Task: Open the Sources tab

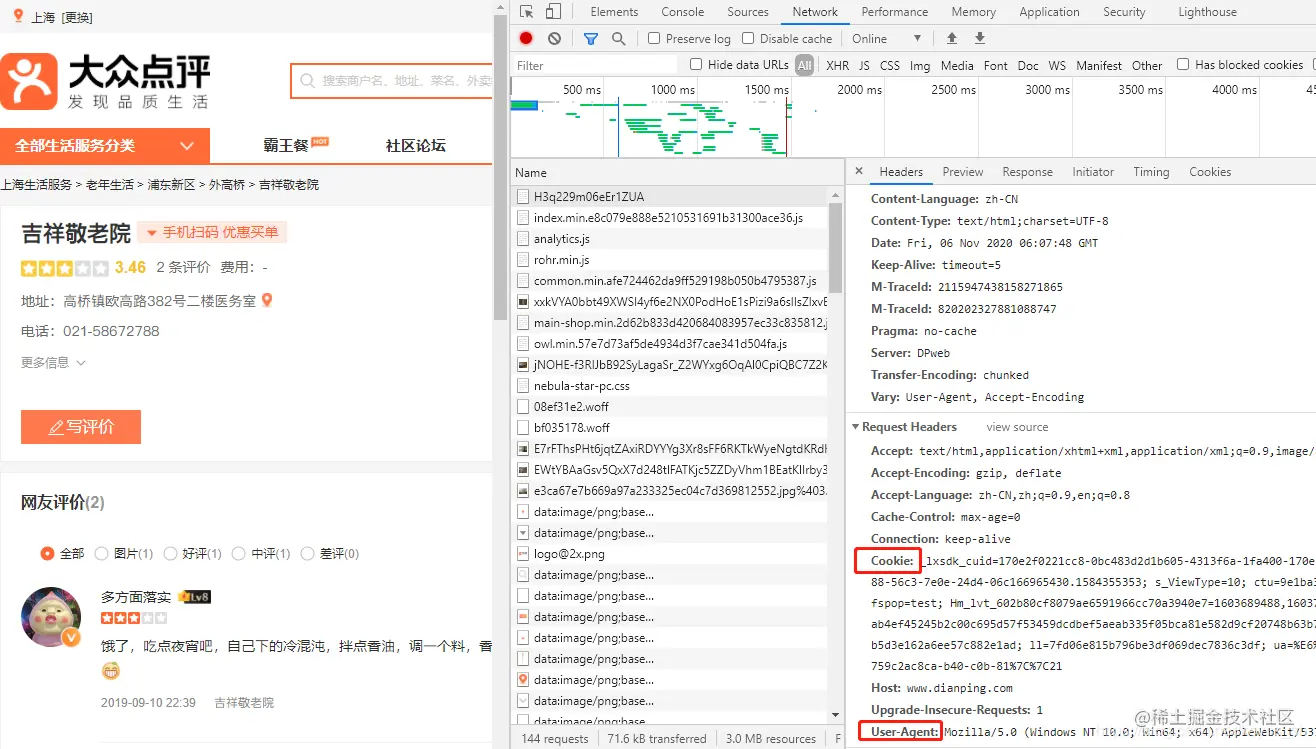Action: pyautogui.click(x=748, y=12)
